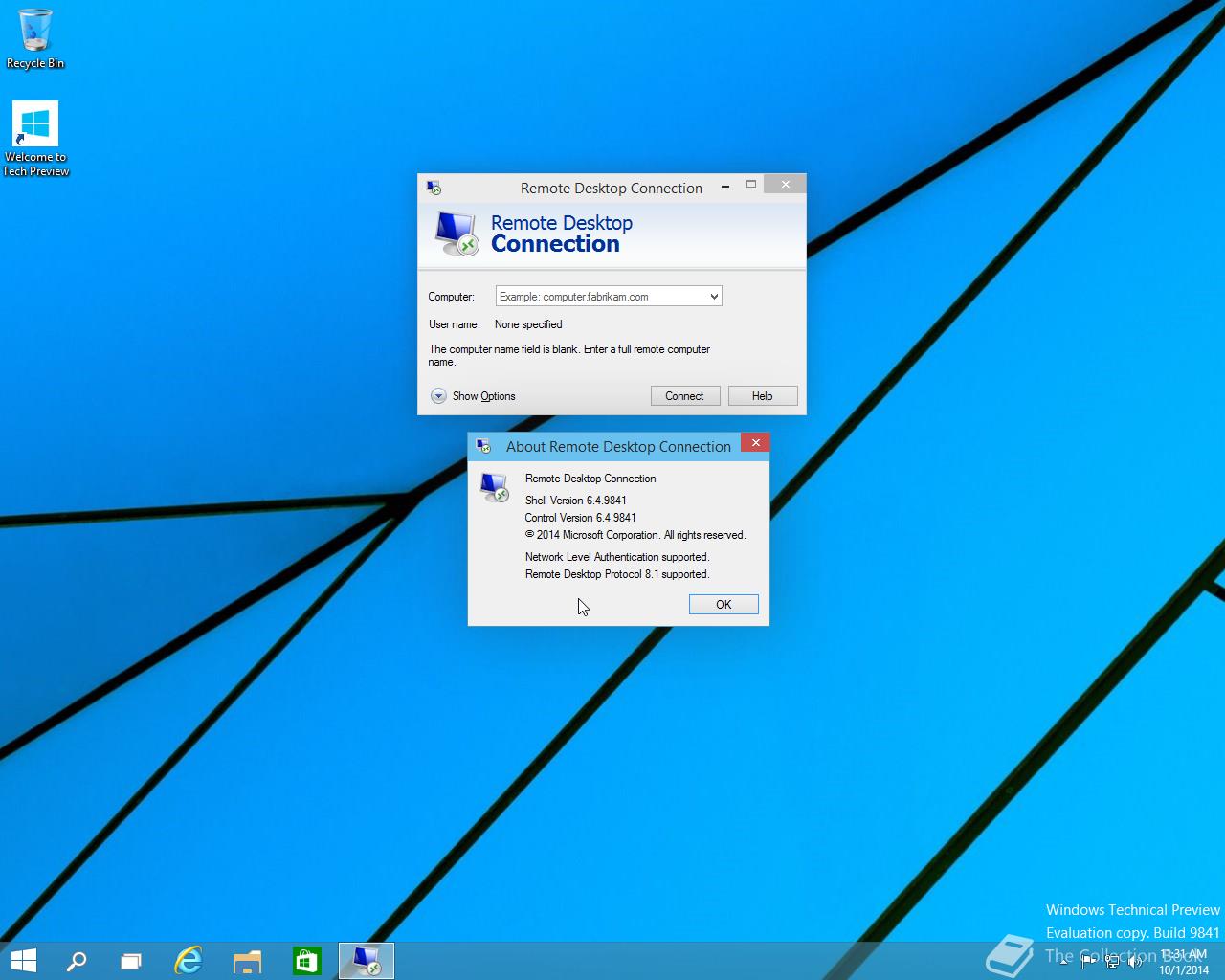The width and height of the screenshot is (1225, 980).
Task: Click the Help button
Action: (x=763, y=396)
